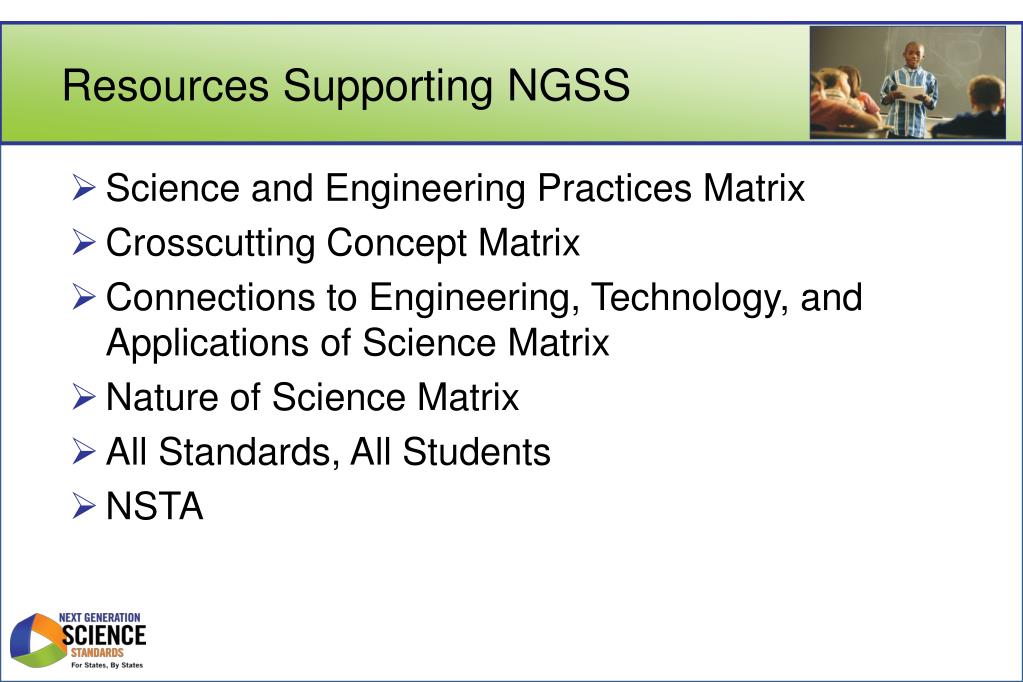Image resolution: width=1023 pixels, height=682 pixels.
Task: Click the arrow bullet beside All Standards, All Students
Action: pos(84,452)
